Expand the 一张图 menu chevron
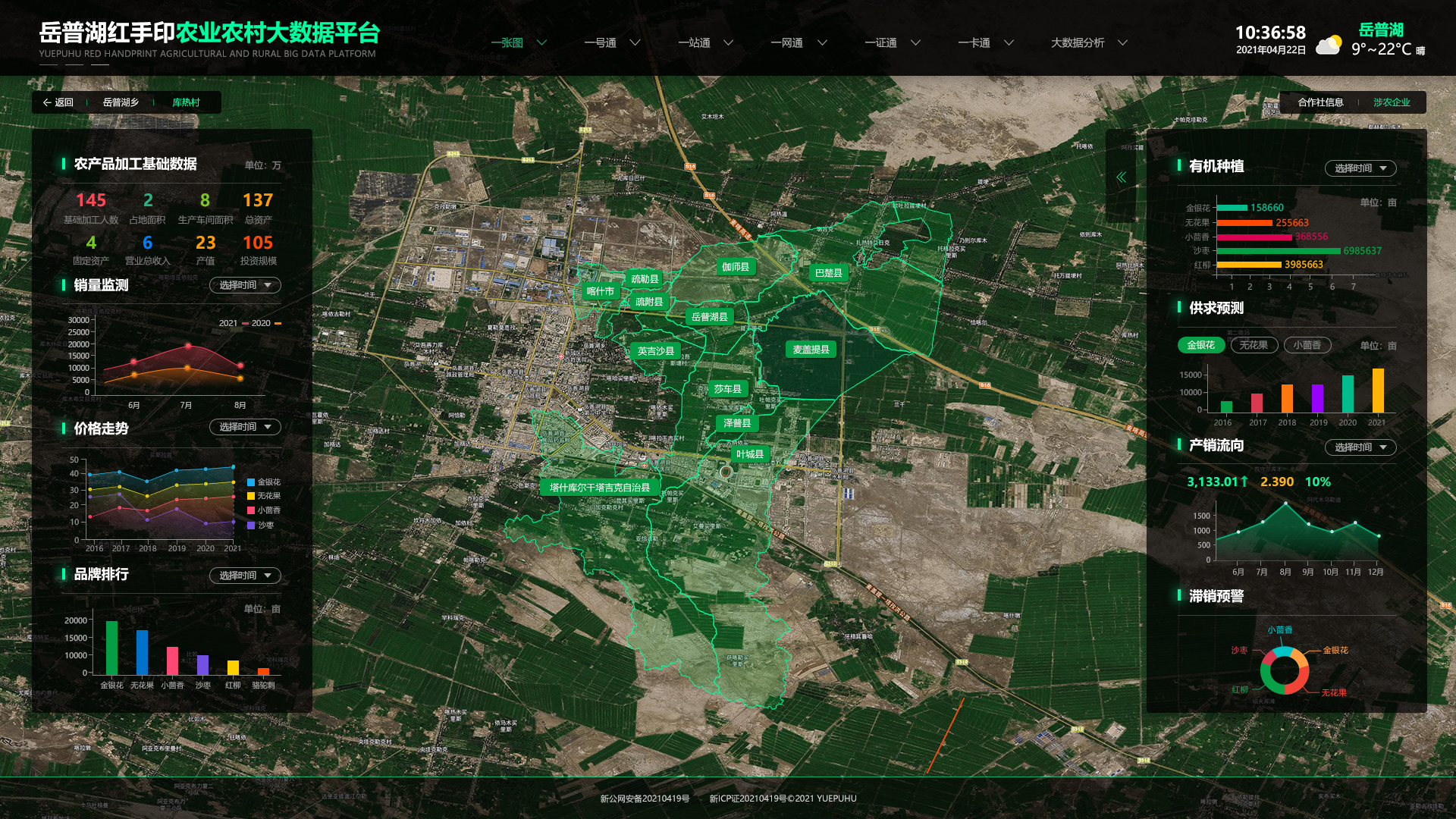 tap(542, 43)
